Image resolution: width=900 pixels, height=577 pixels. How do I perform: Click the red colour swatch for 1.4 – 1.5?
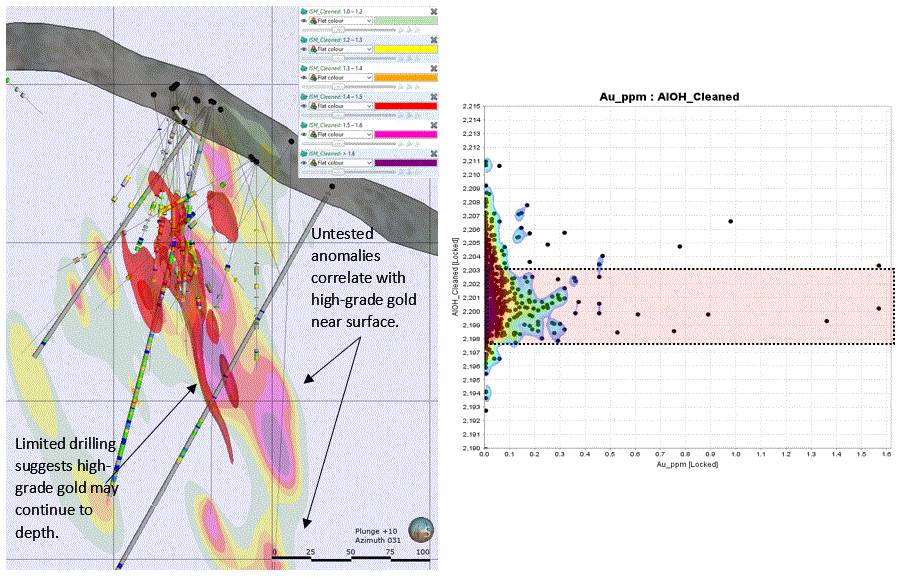407,106
